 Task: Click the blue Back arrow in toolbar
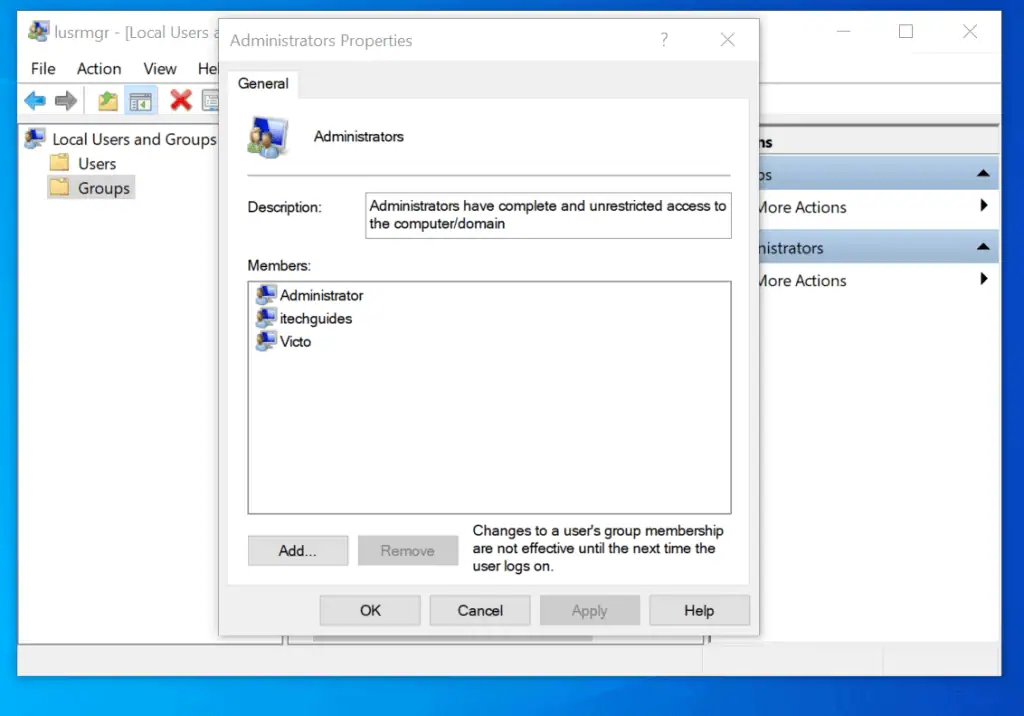[x=35, y=100]
